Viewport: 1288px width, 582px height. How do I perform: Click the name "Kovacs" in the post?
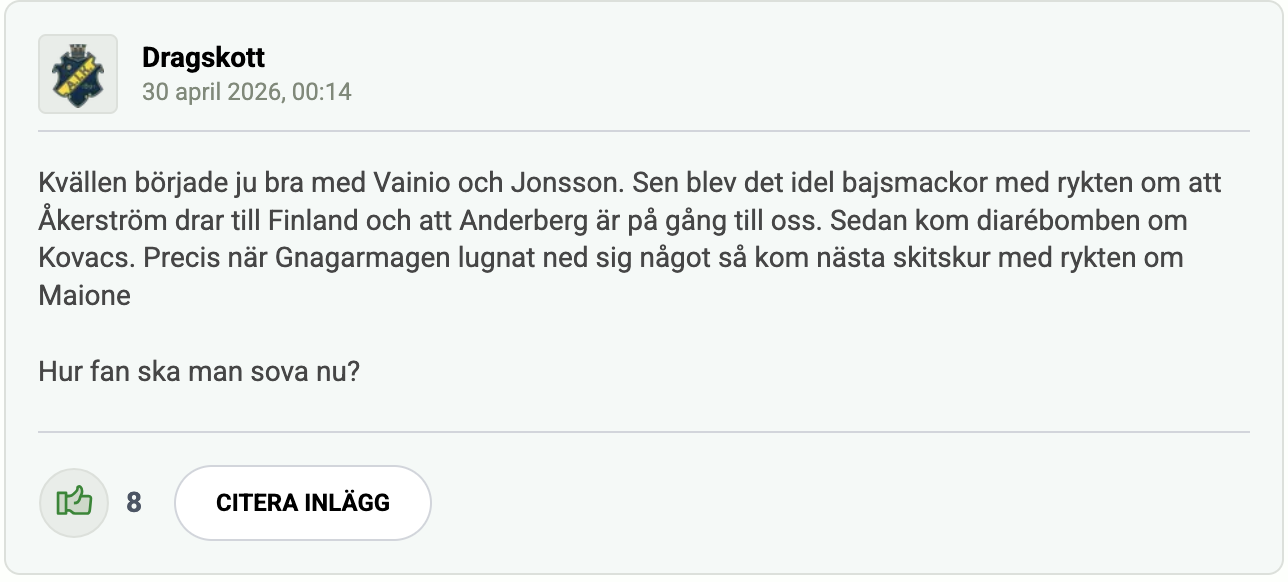85,258
